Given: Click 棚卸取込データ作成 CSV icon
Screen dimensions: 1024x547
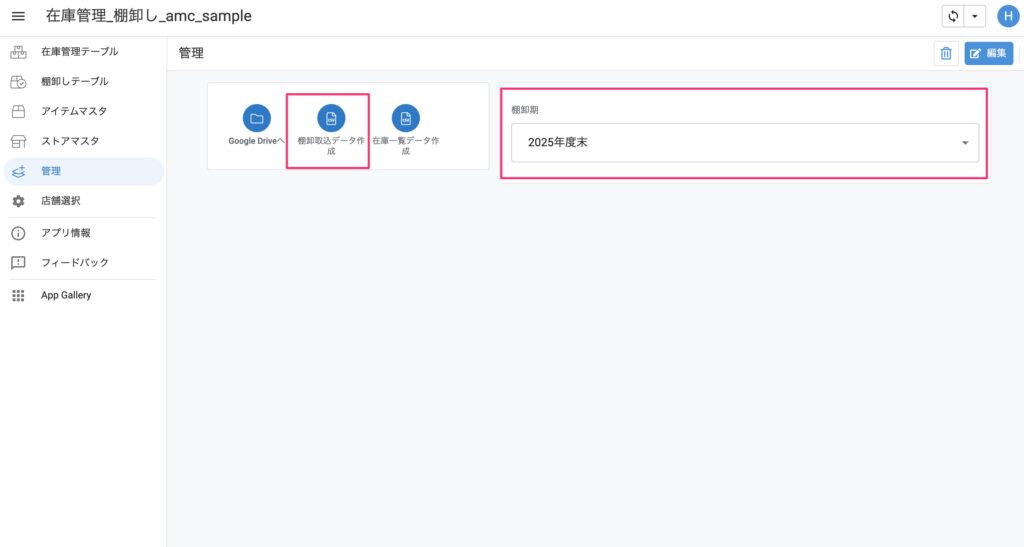Looking at the screenshot, I should coord(331,118).
